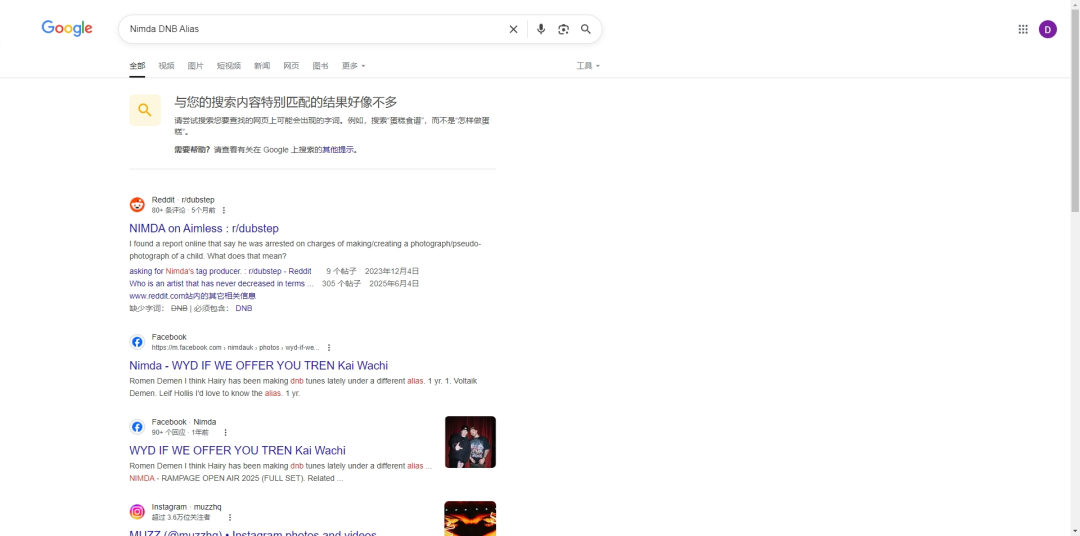This screenshot has width=1080, height=536.
Task: Click the Instagram favicon icon
Action: pos(137,511)
